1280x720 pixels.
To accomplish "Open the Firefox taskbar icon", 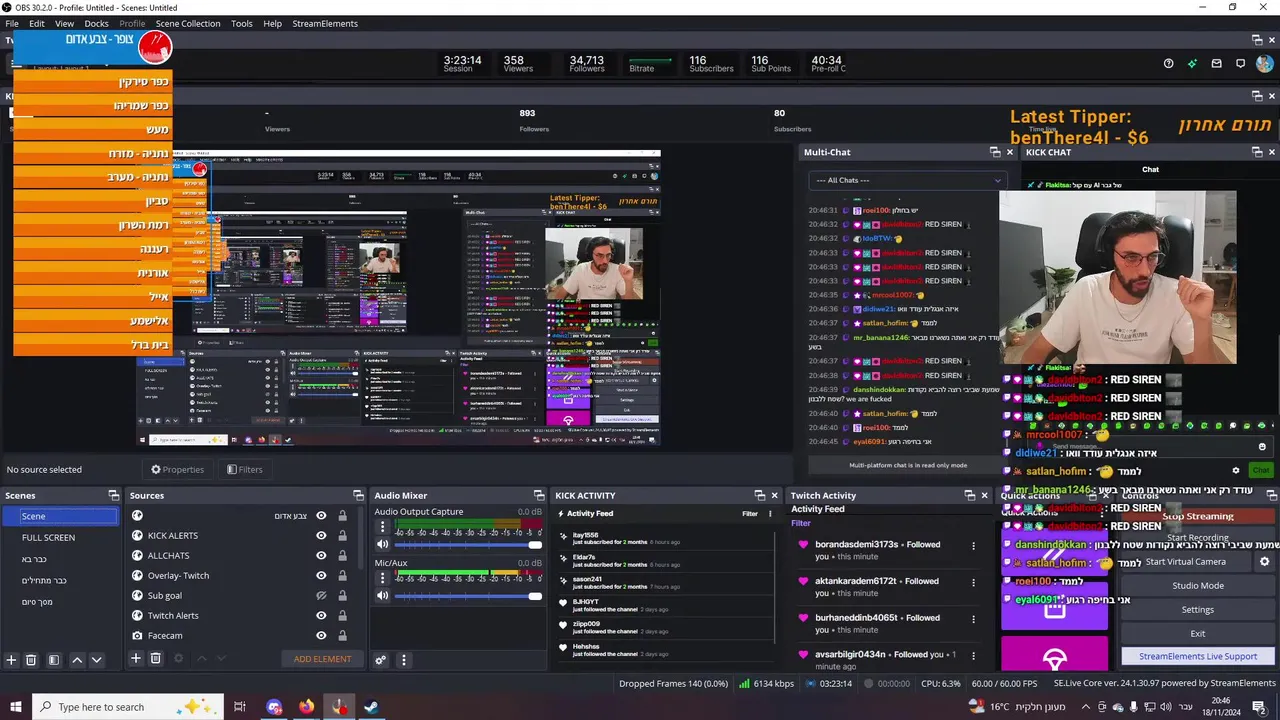I will click(x=306, y=707).
